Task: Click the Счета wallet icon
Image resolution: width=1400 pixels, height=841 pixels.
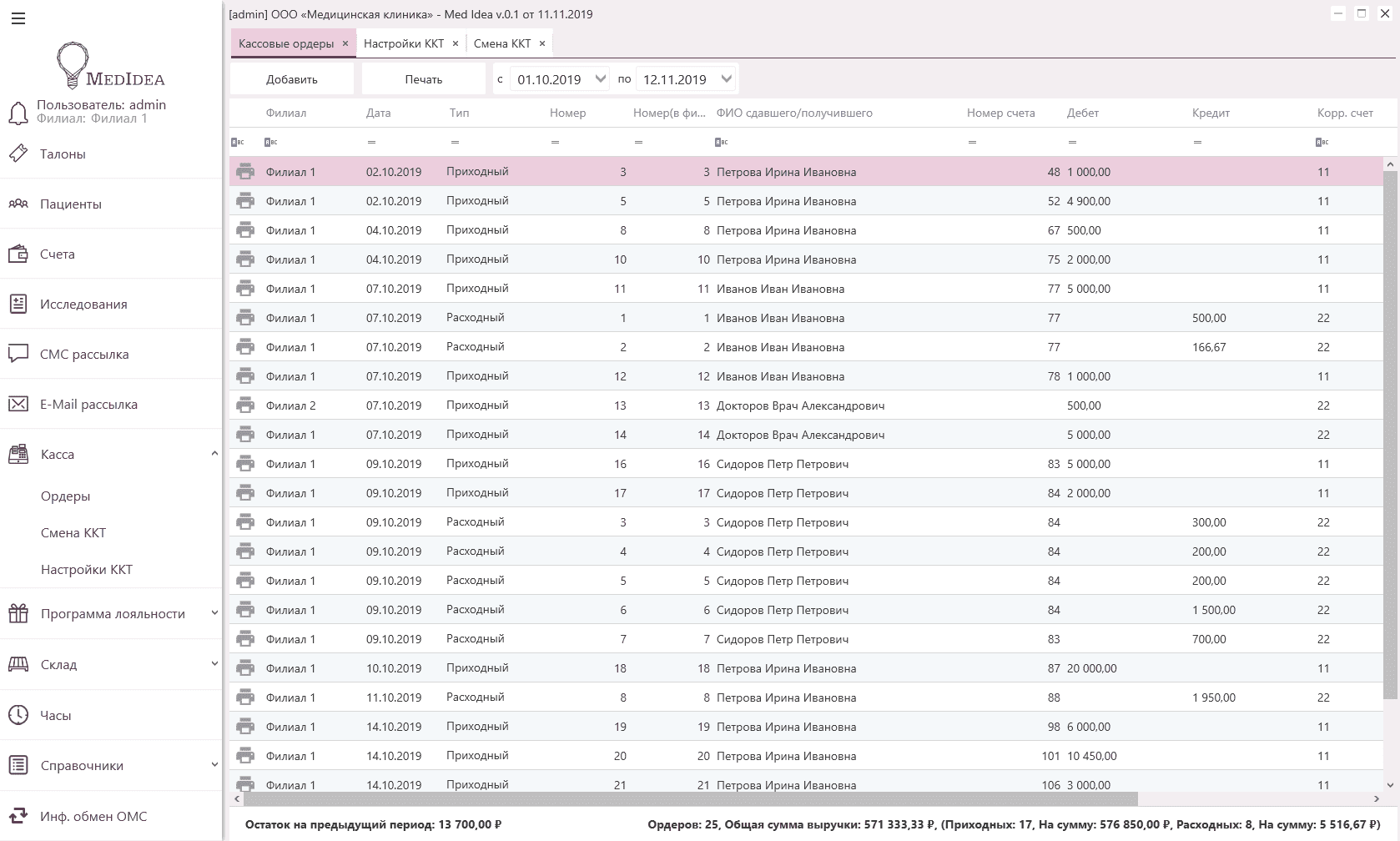Action: (18, 254)
